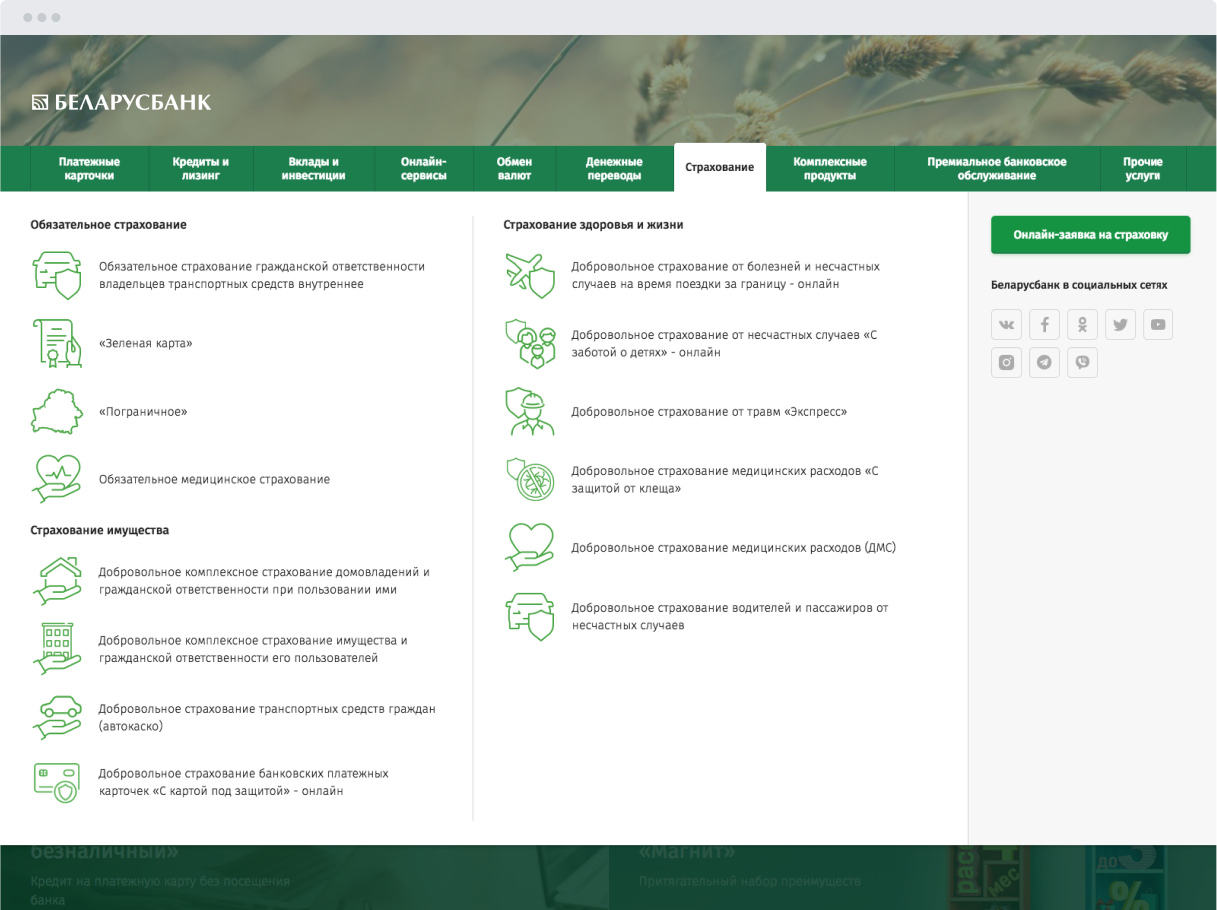
Task: Expand the «Прочие услуги» navigation menu
Action: (x=1142, y=169)
